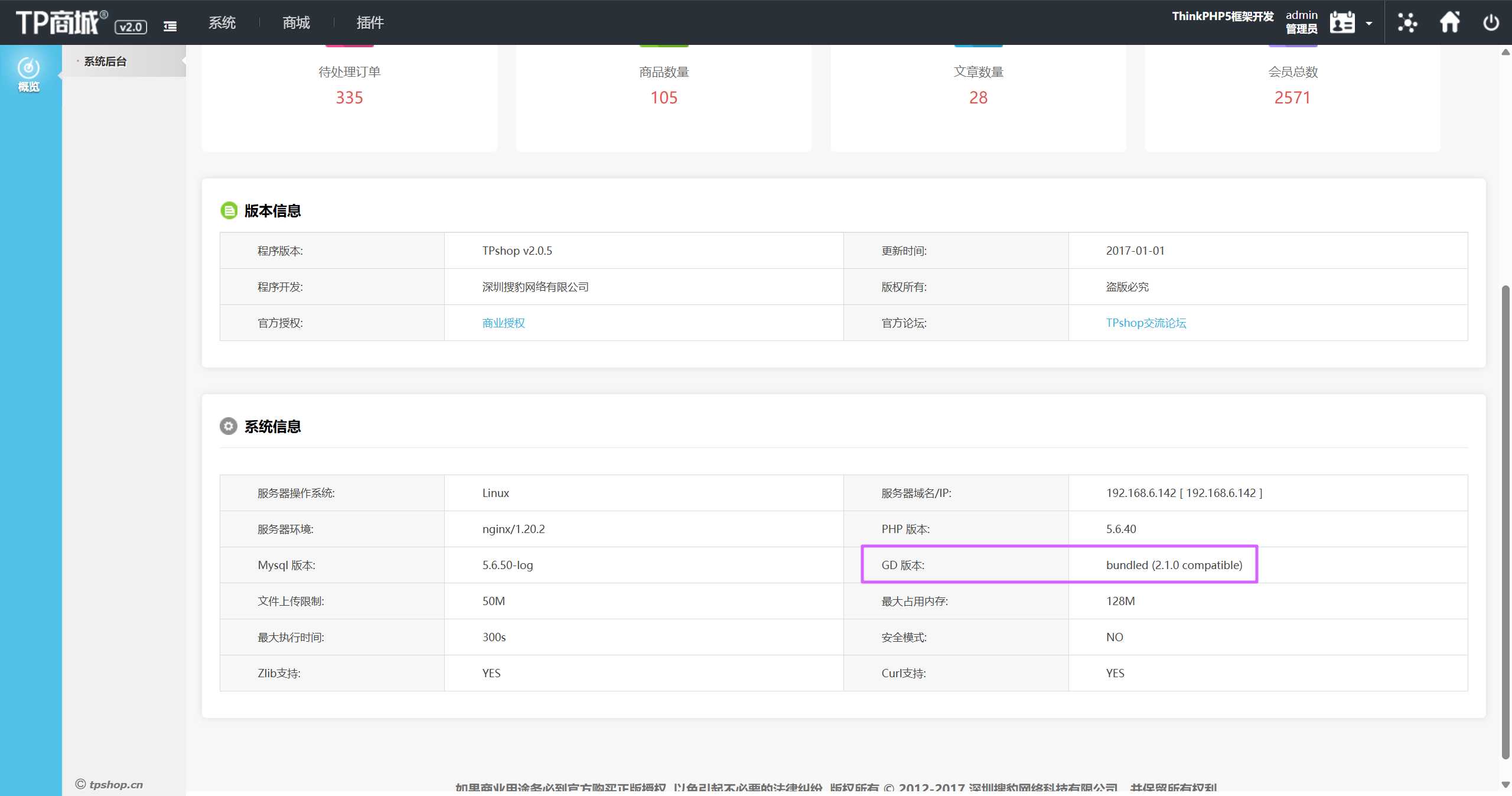This screenshot has width=1512, height=796.
Task: Click the 服务器环境 label
Action: 285,529
